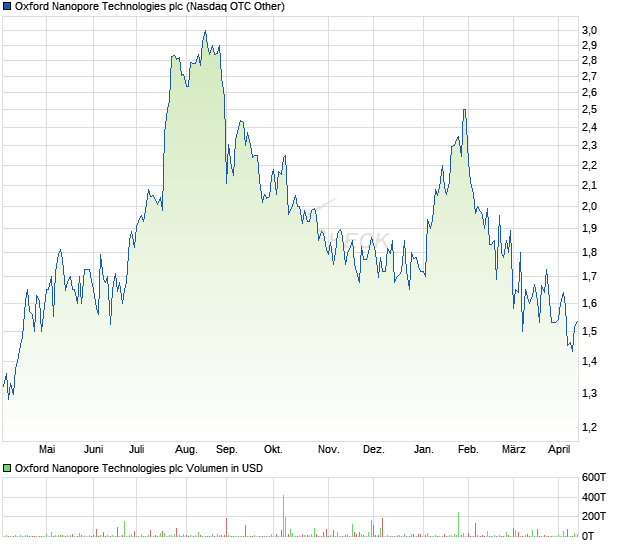
Task: Click the 200T volume axis label
Action: point(595,516)
